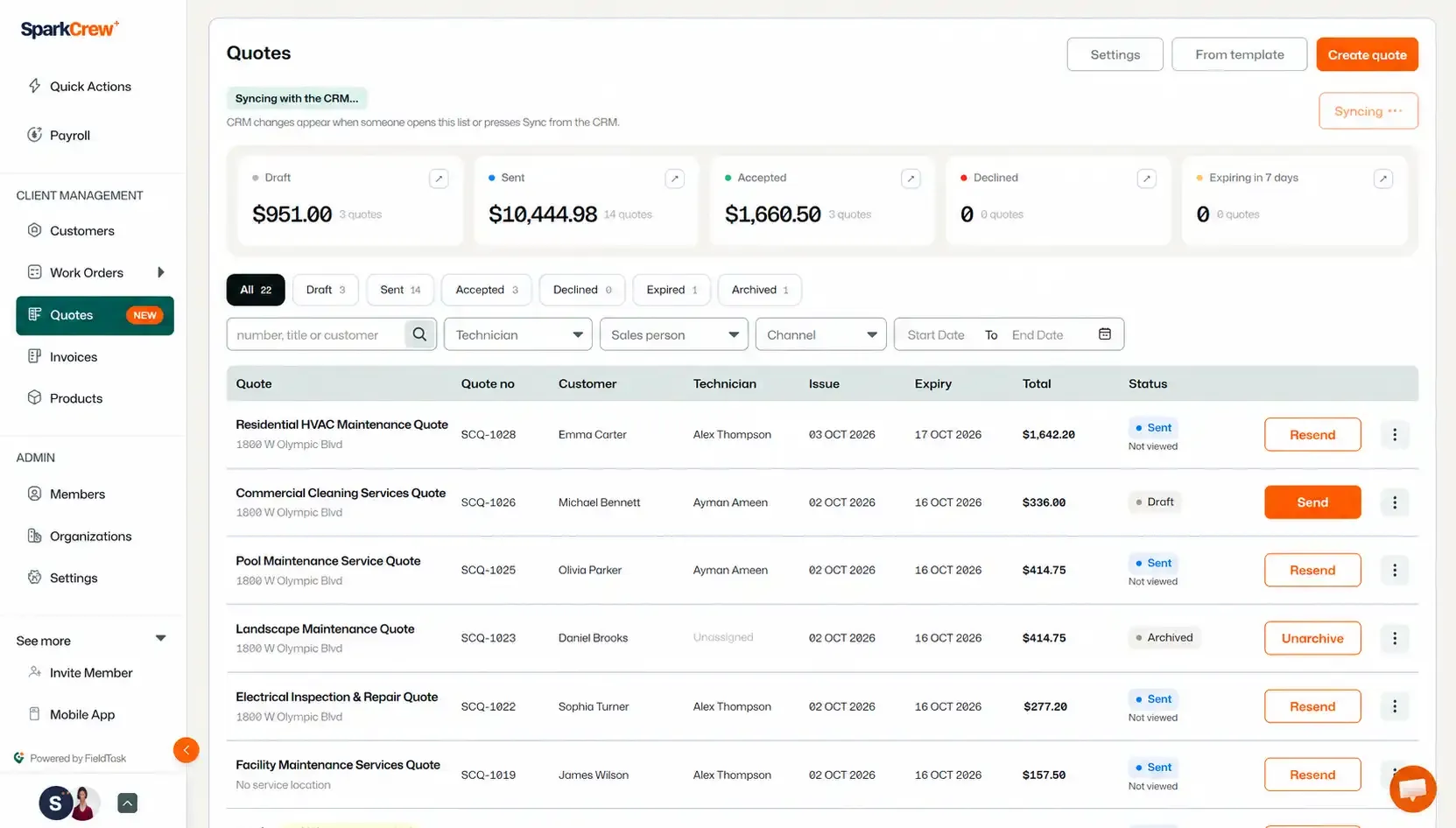Collapse the See more section
This screenshot has height=828, width=1456.
161,638
